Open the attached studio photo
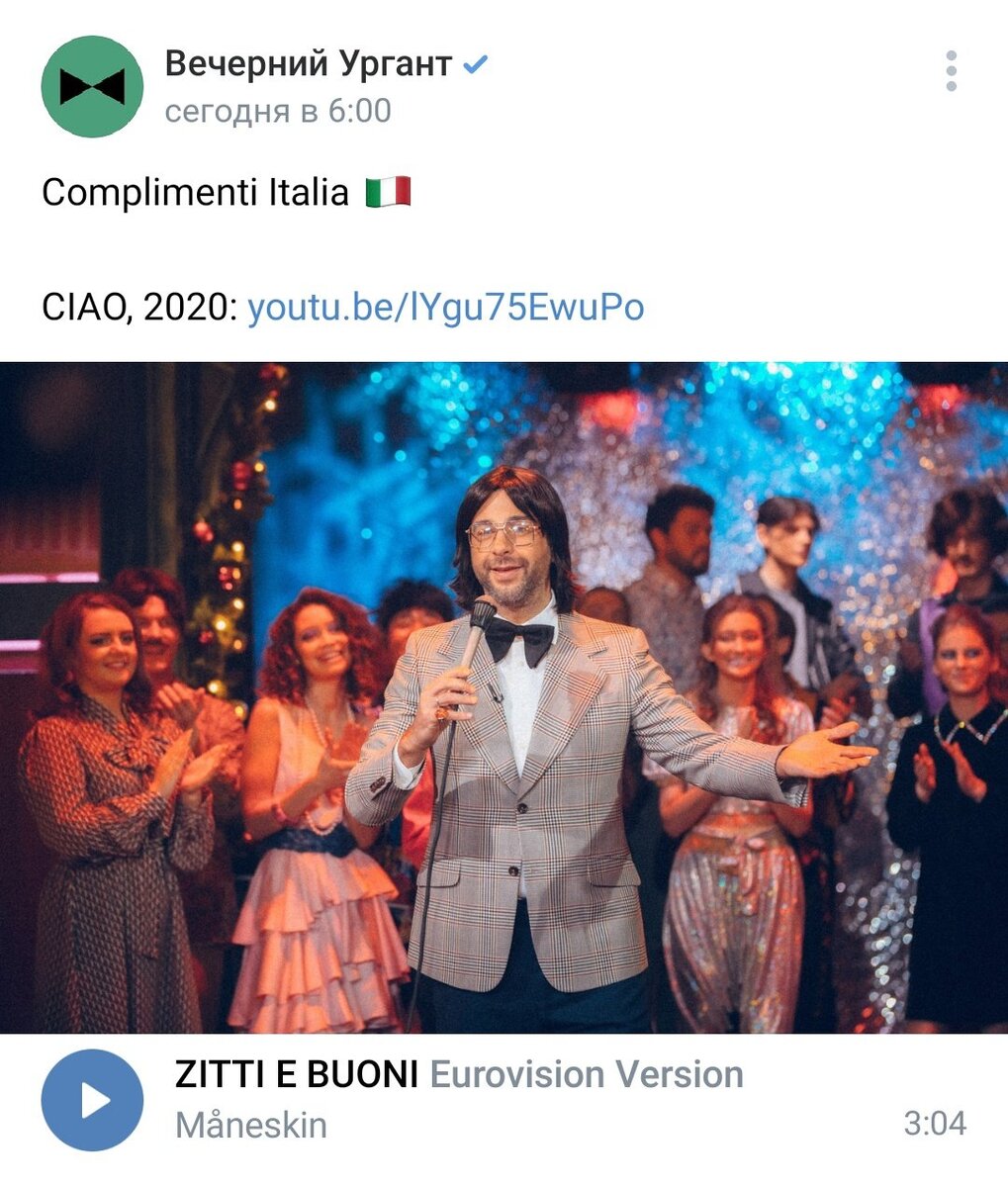 pyautogui.click(x=504, y=697)
